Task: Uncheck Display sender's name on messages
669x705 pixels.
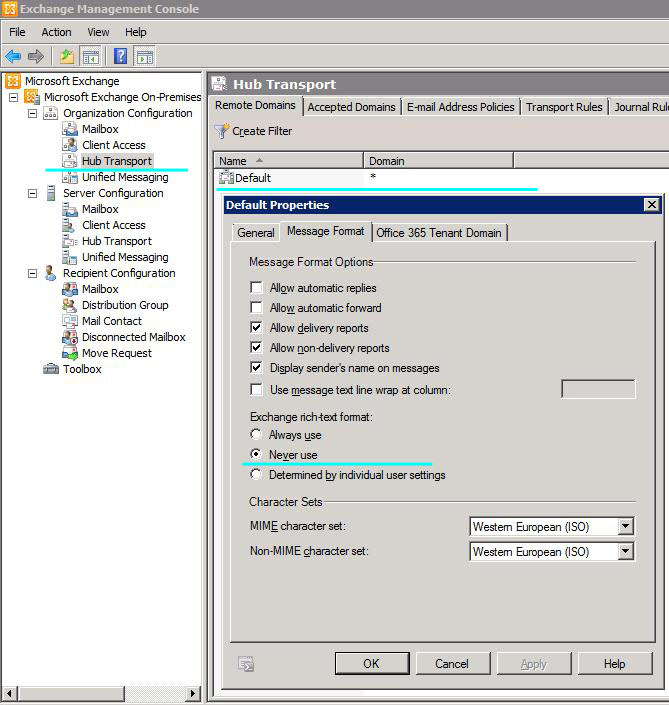Action: pos(256,367)
